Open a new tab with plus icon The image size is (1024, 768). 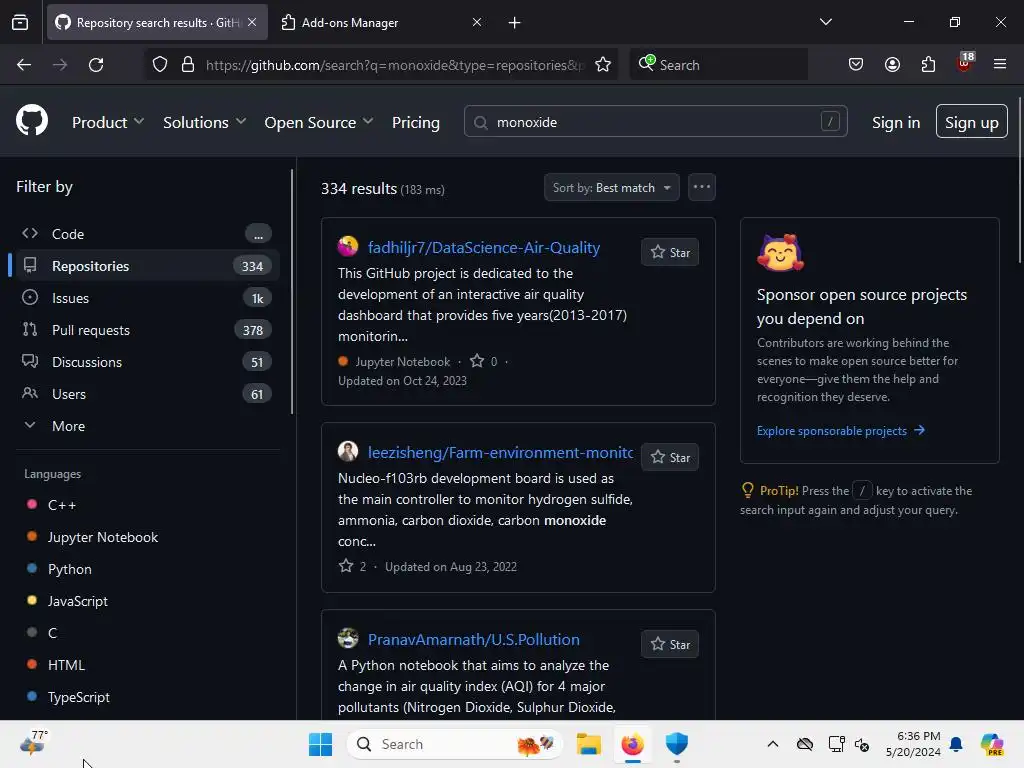[x=515, y=22]
